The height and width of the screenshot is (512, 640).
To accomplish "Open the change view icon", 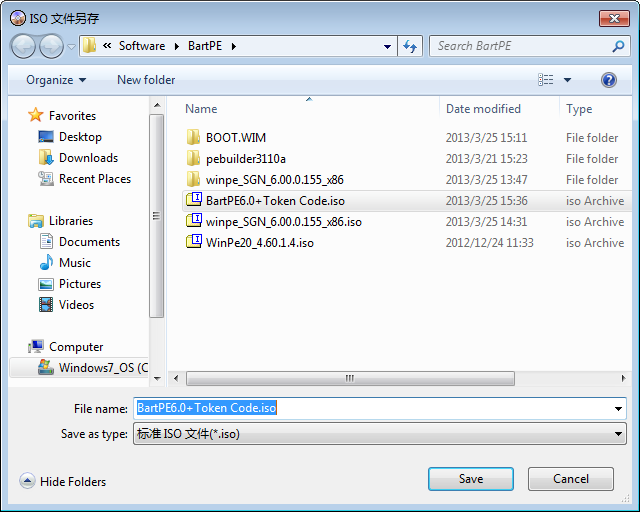I will 546,80.
